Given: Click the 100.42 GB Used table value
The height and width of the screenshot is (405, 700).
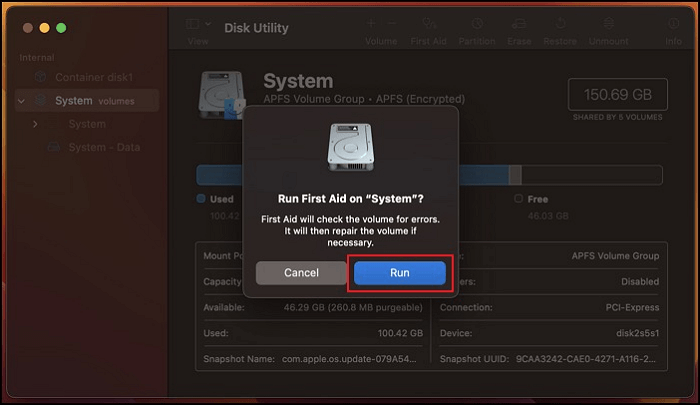Looking at the screenshot, I should click(400, 333).
